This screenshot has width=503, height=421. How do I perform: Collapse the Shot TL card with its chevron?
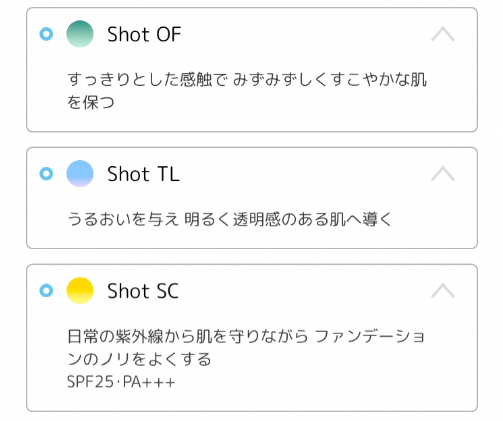click(x=443, y=174)
